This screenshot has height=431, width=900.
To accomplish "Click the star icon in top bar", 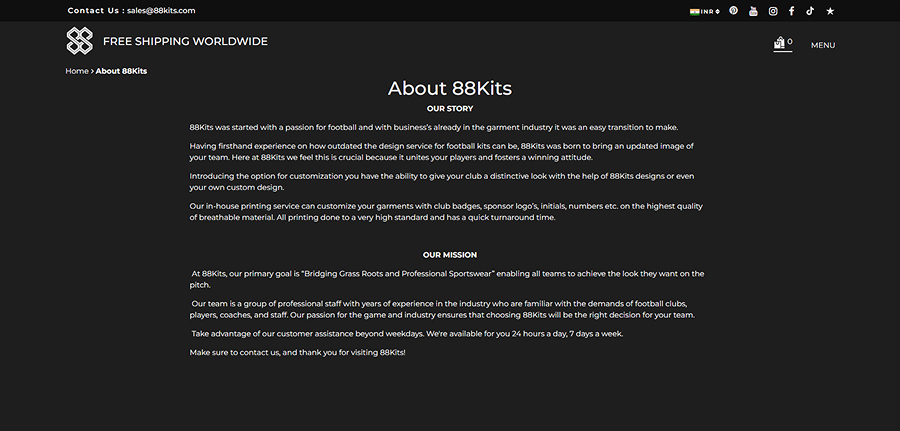I will pyautogui.click(x=830, y=11).
